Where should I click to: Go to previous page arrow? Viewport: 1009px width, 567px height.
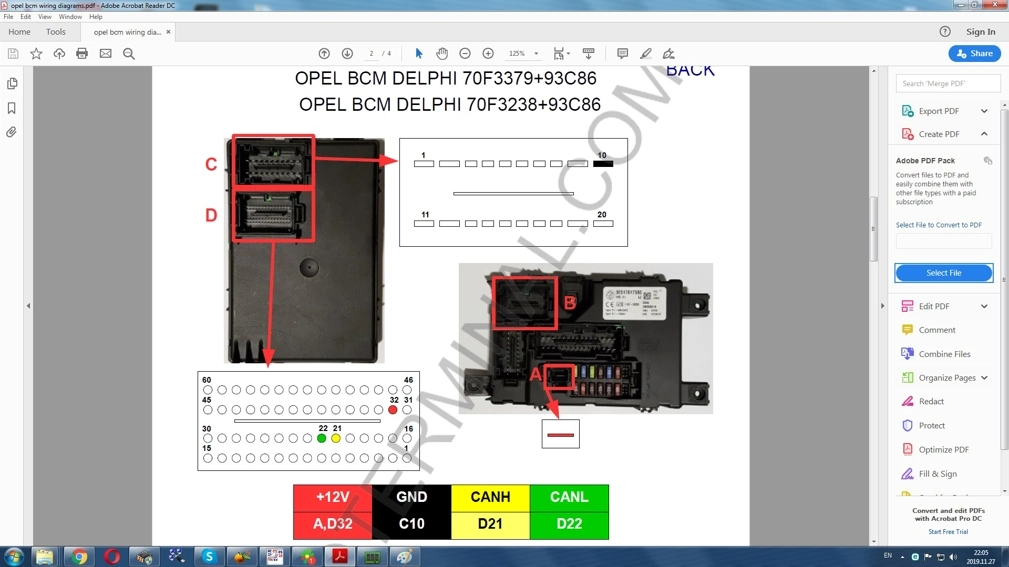click(x=324, y=53)
